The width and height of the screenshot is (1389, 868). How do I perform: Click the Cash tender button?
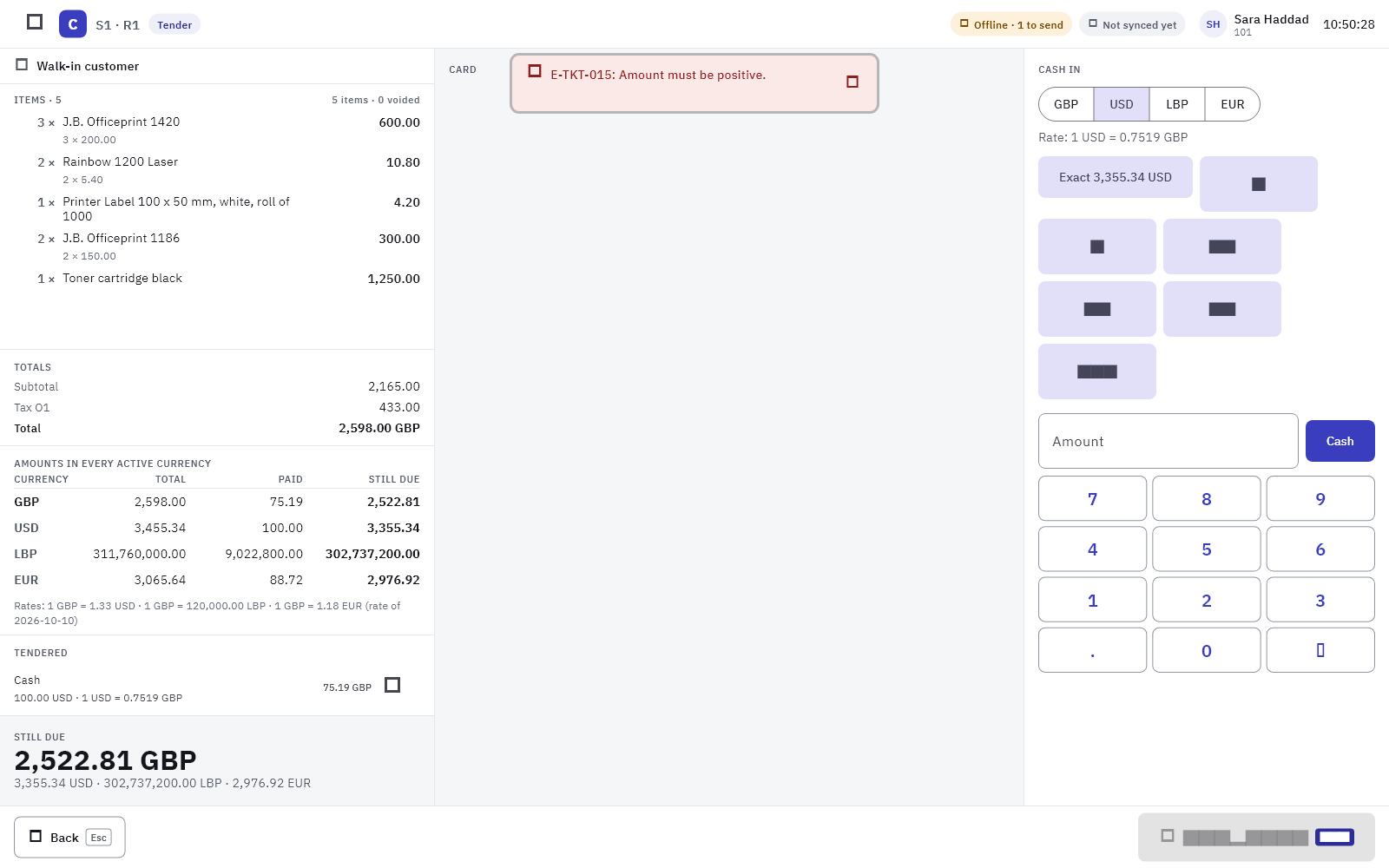point(1340,441)
